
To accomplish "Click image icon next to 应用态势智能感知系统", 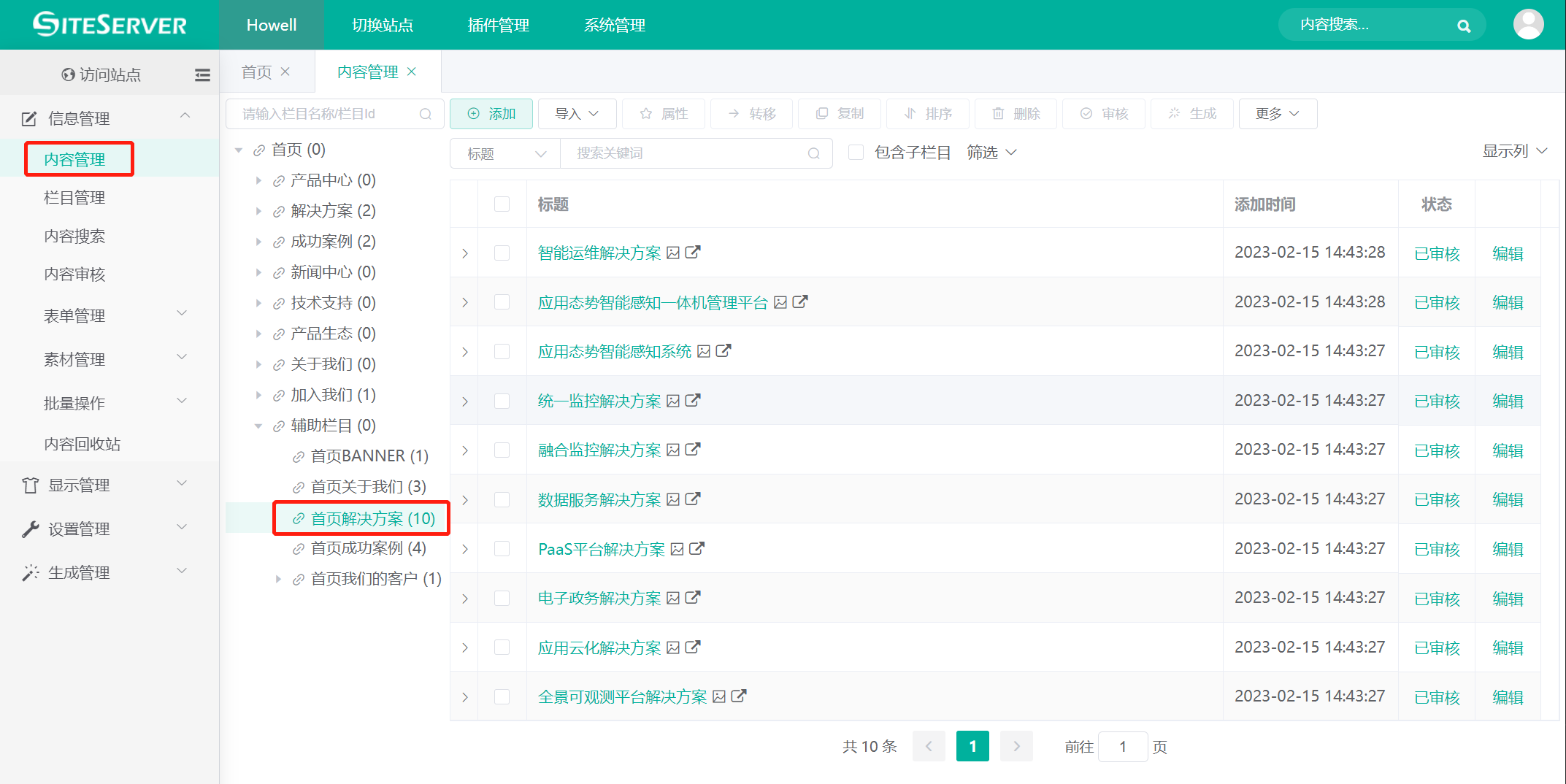I will pyautogui.click(x=704, y=351).
